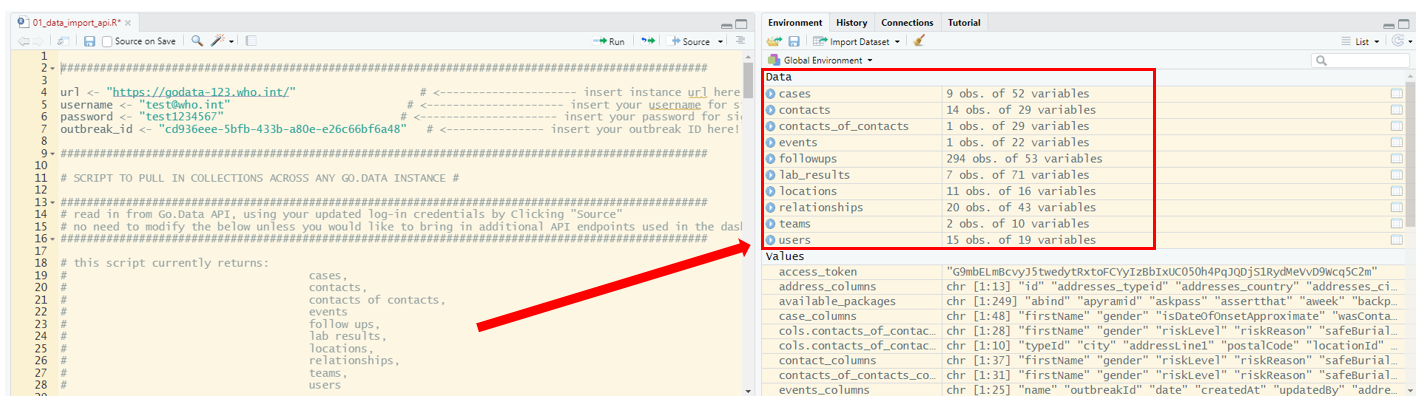Open the List view dropdown
The width and height of the screenshot is (1425, 404).
tap(1362, 41)
